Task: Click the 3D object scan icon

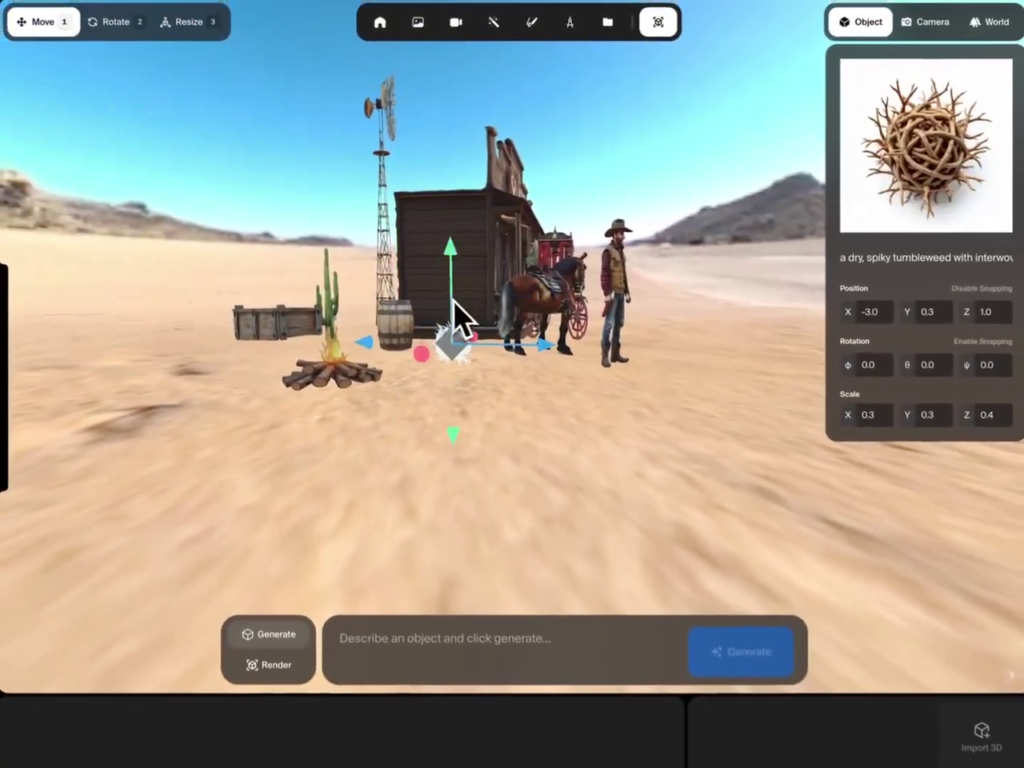Action: point(658,22)
